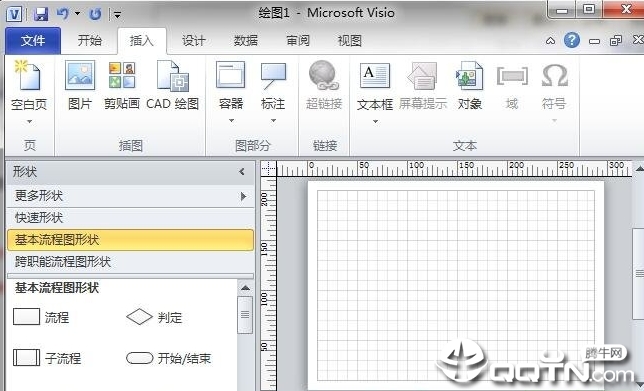Viewport: 644px width, 391px height.
Task: Click the 屏幕提示 screen tip icon
Action: pyautogui.click(x=423, y=76)
